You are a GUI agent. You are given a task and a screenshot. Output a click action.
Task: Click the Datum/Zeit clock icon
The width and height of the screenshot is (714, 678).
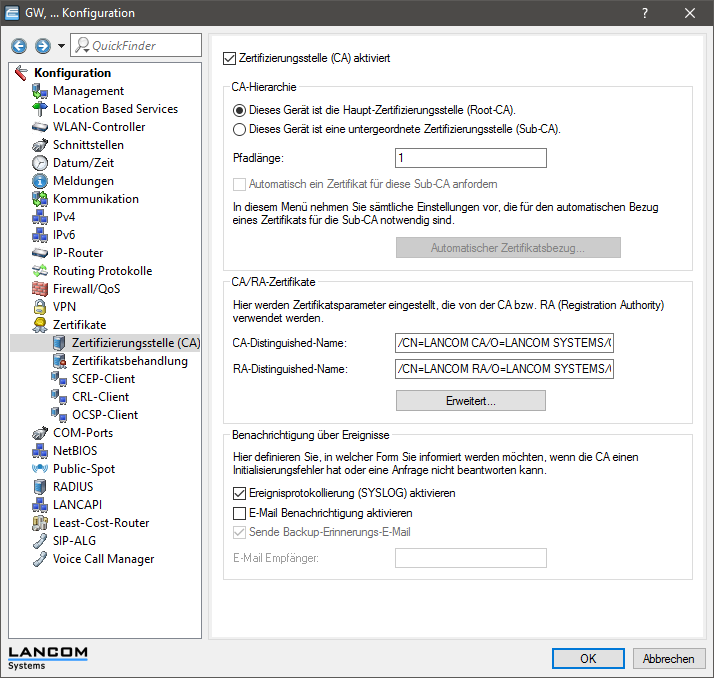40,163
